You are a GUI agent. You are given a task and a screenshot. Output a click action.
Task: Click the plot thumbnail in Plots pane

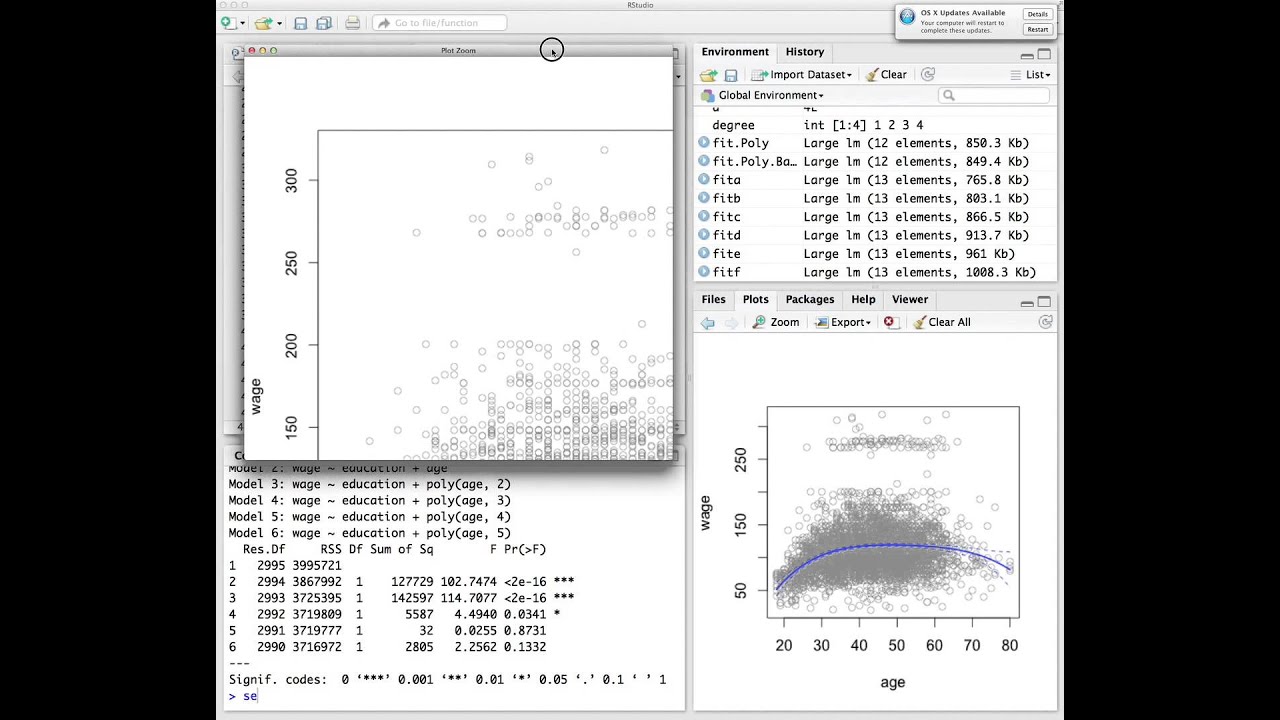coord(875,548)
